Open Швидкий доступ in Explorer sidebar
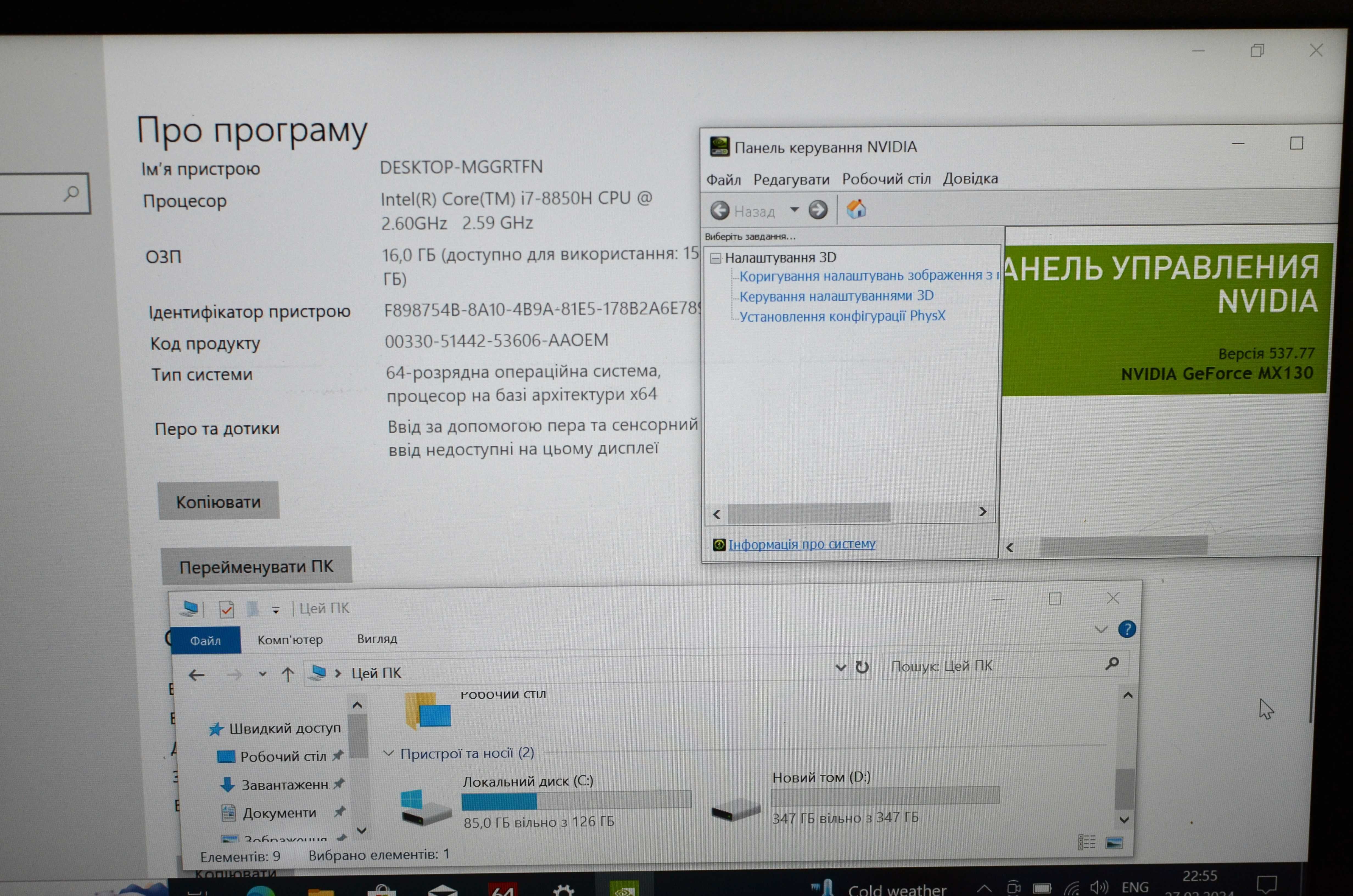The height and width of the screenshot is (896, 1353). coord(275,729)
